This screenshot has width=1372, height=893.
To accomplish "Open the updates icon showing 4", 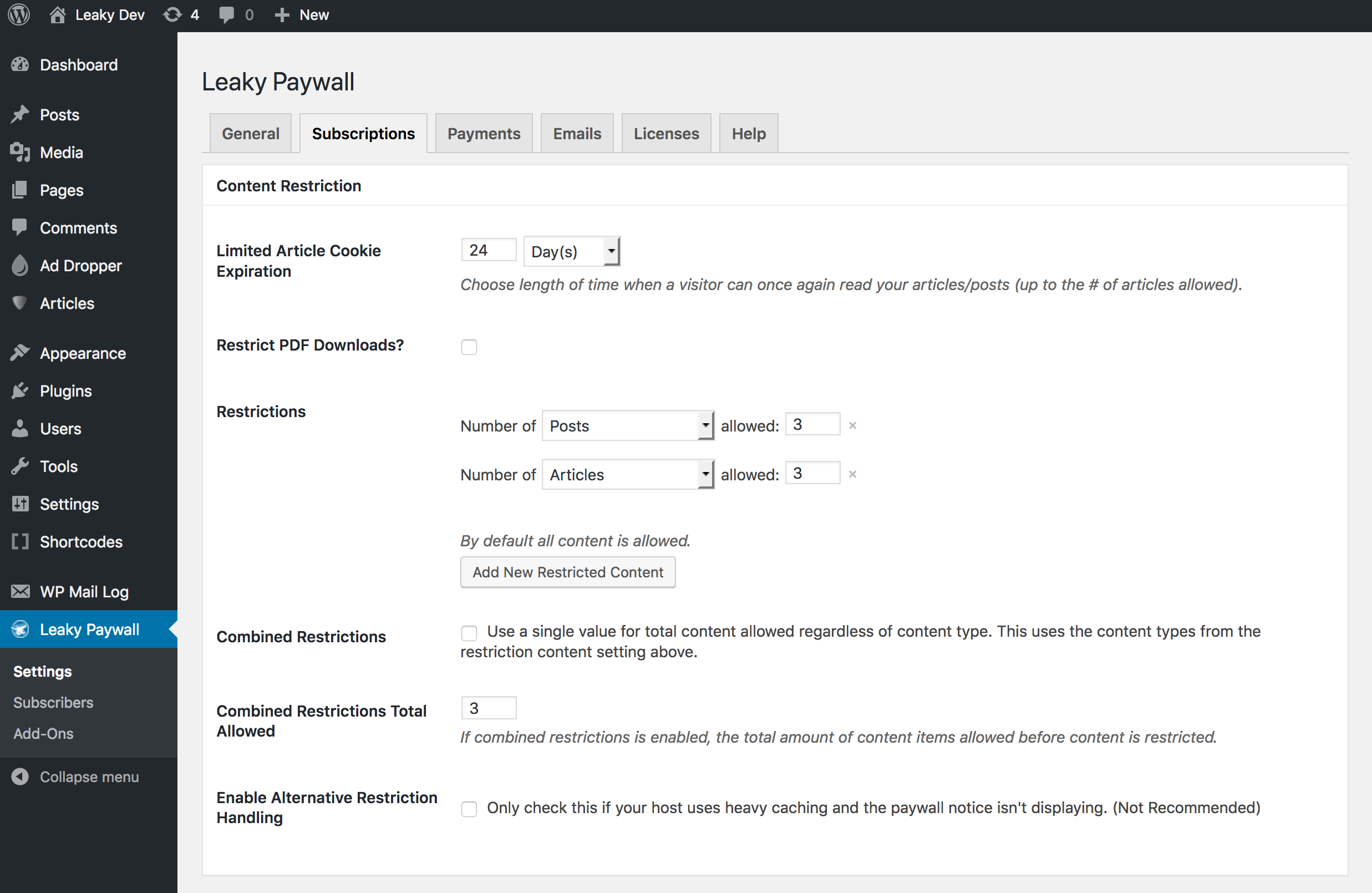I will tap(172, 14).
